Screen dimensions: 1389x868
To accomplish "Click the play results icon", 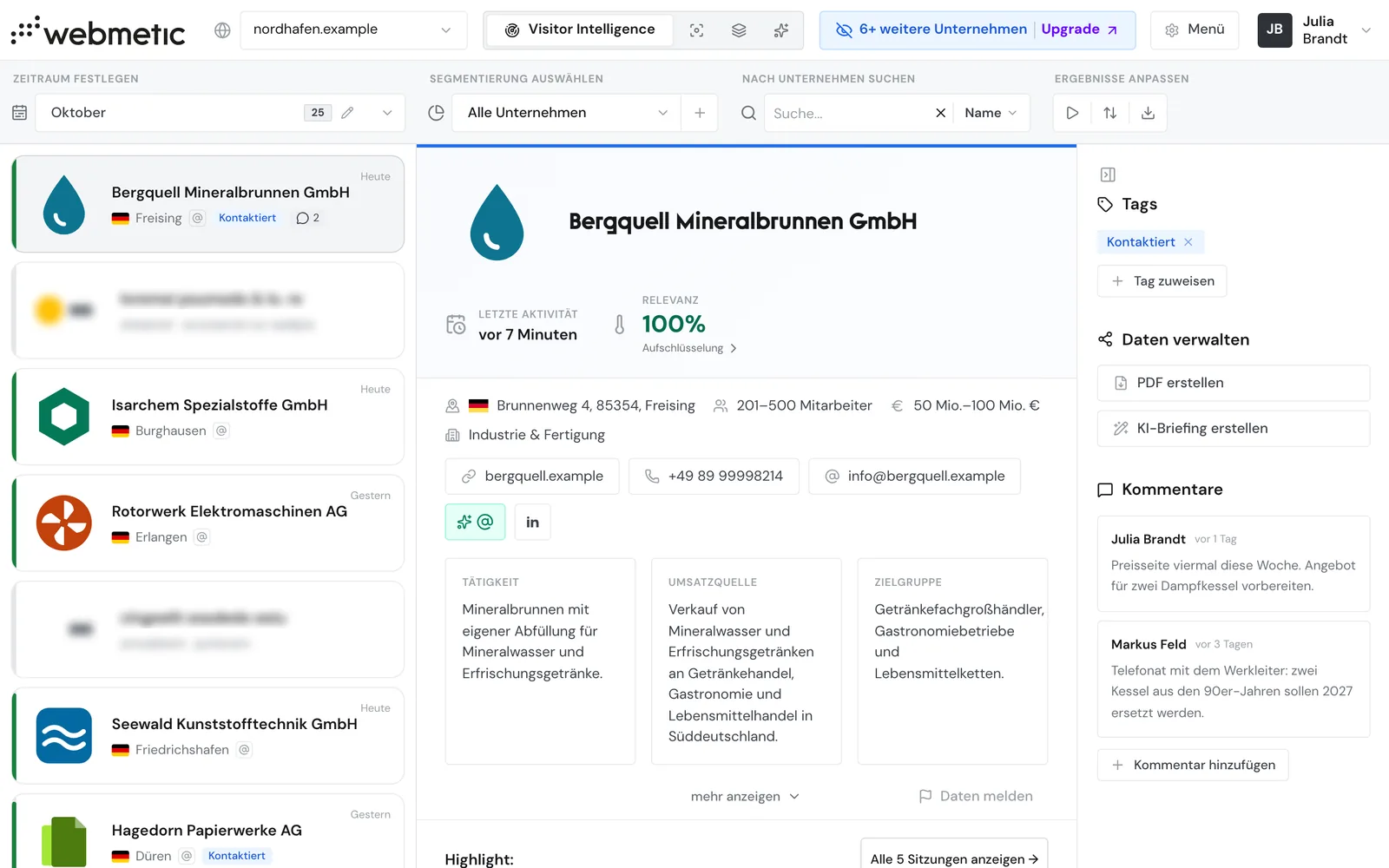I will tap(1072, 113).
